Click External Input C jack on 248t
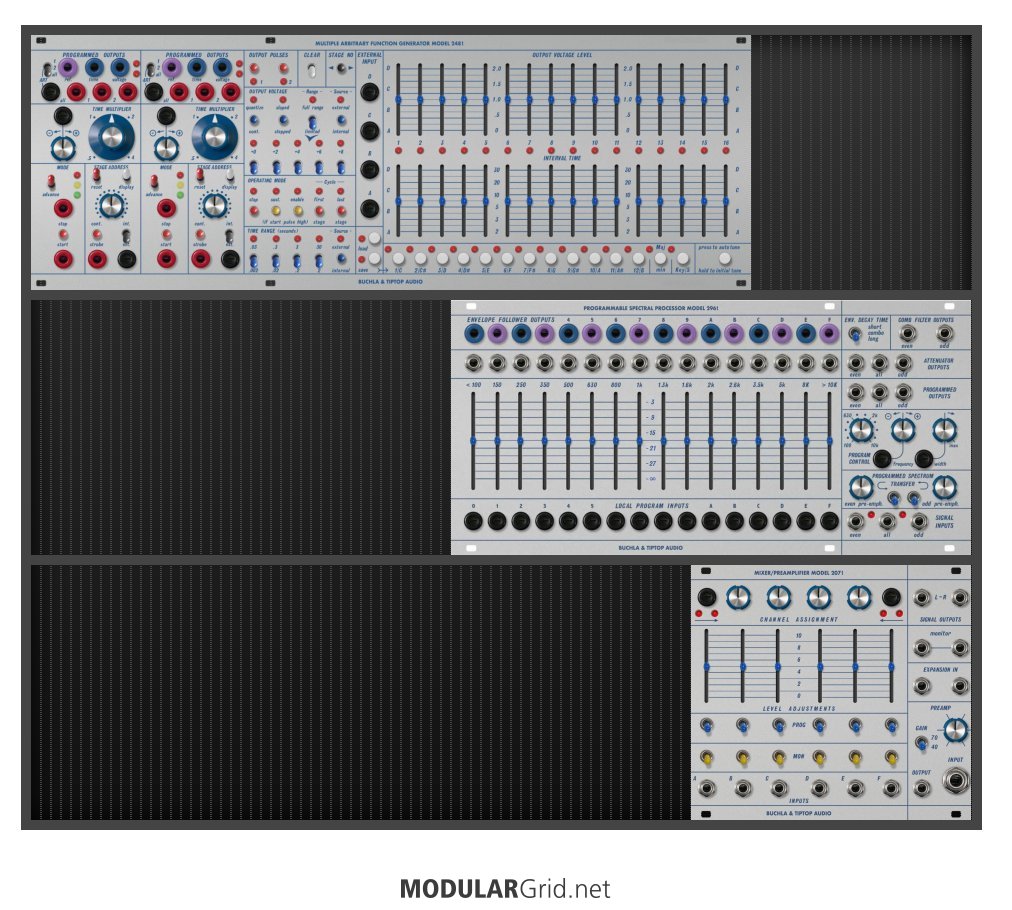Viewport: 1012px width, 910px height. 369,131
